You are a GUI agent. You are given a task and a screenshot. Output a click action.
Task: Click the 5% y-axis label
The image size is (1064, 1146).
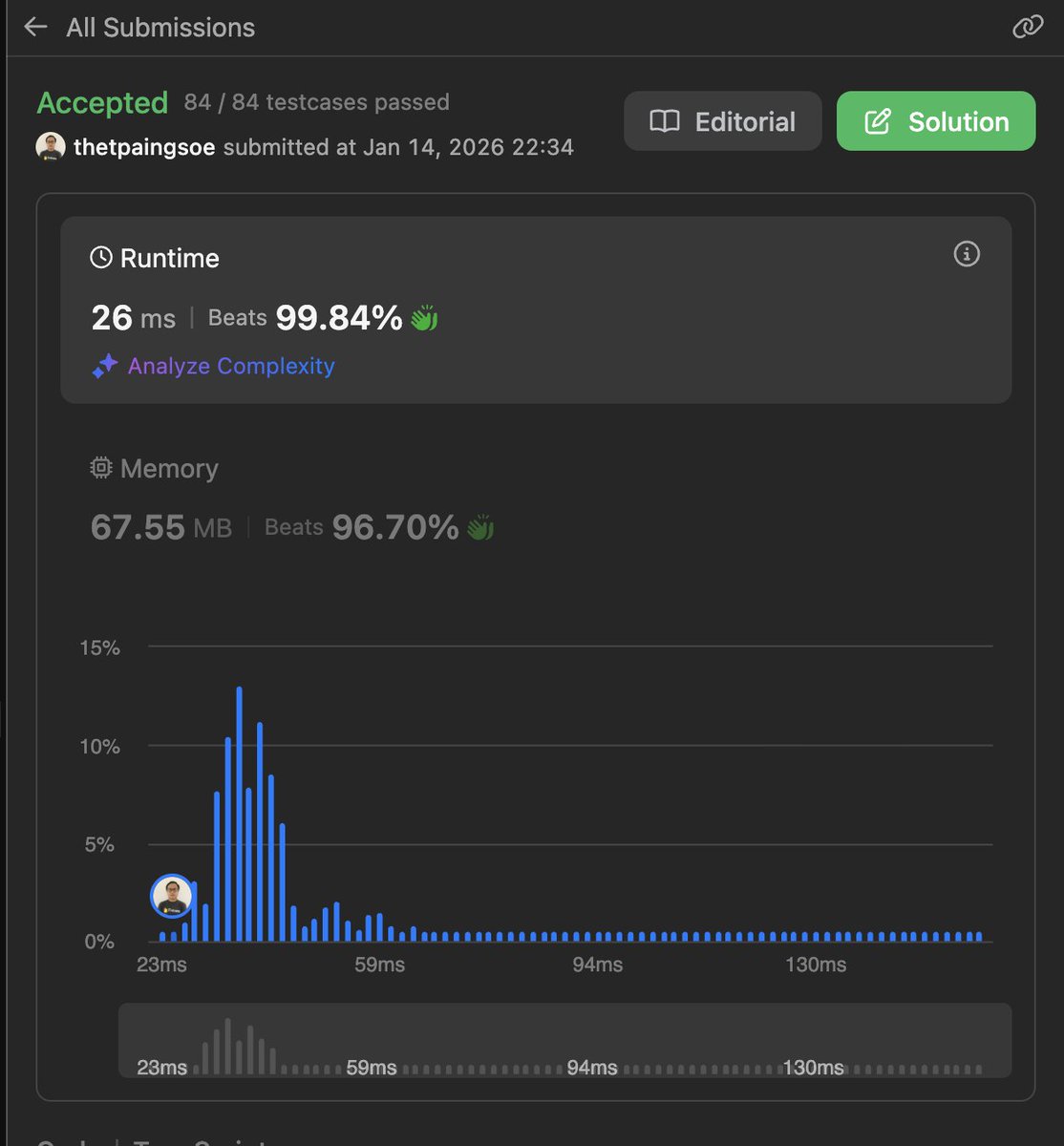(x=99, y=844)
